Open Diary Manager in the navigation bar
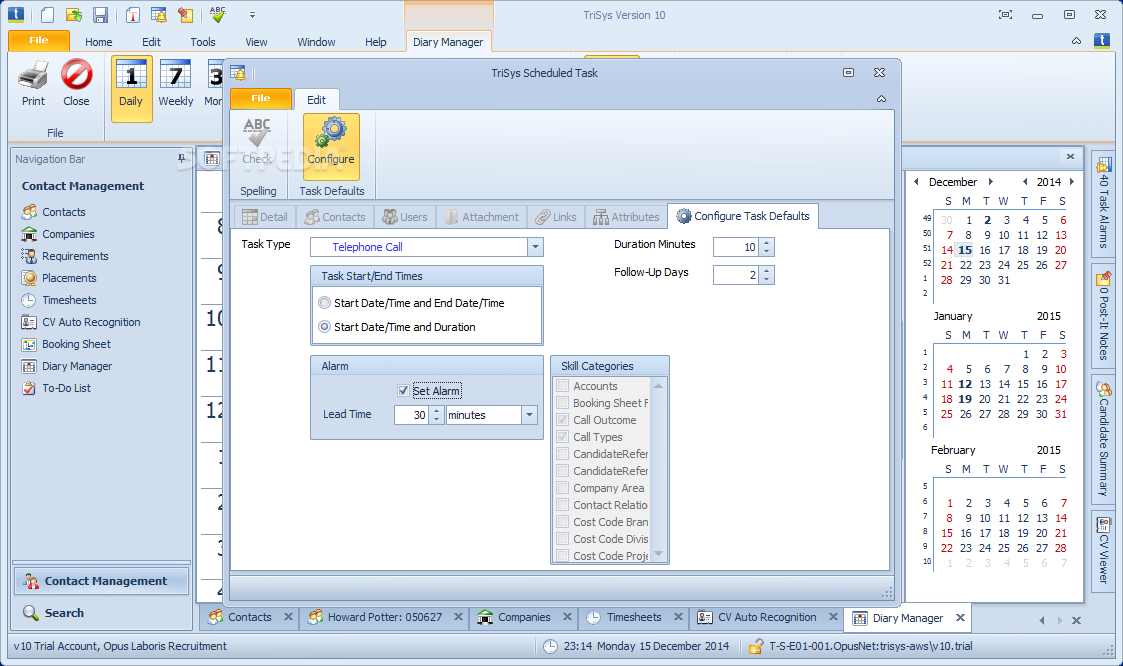Image resolution: width=1123 pixels, height=666 pixels. point(77,366)
